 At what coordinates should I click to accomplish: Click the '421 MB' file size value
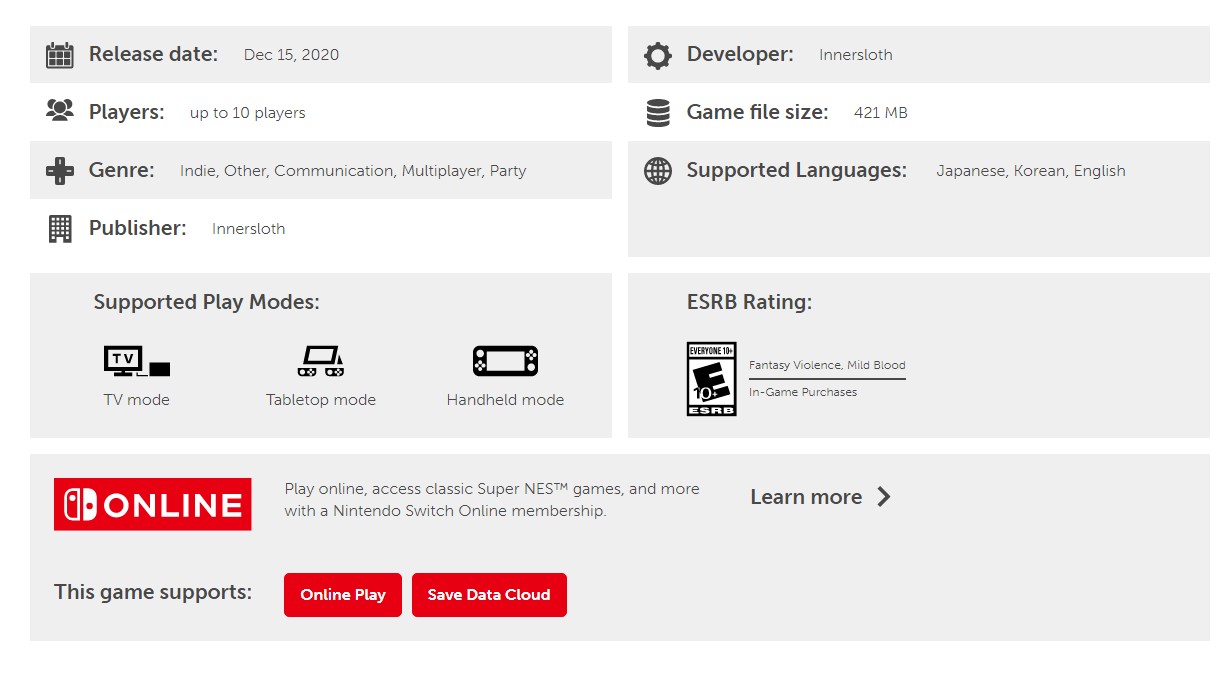[x=881, y=113]
